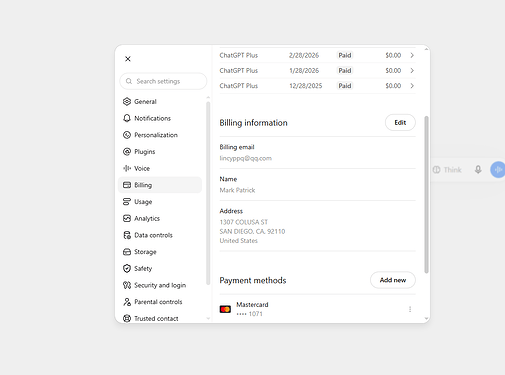This screenshot has height=375, width=505.
Task: Click microphone icon behind dialog
Action: [478, 170]
